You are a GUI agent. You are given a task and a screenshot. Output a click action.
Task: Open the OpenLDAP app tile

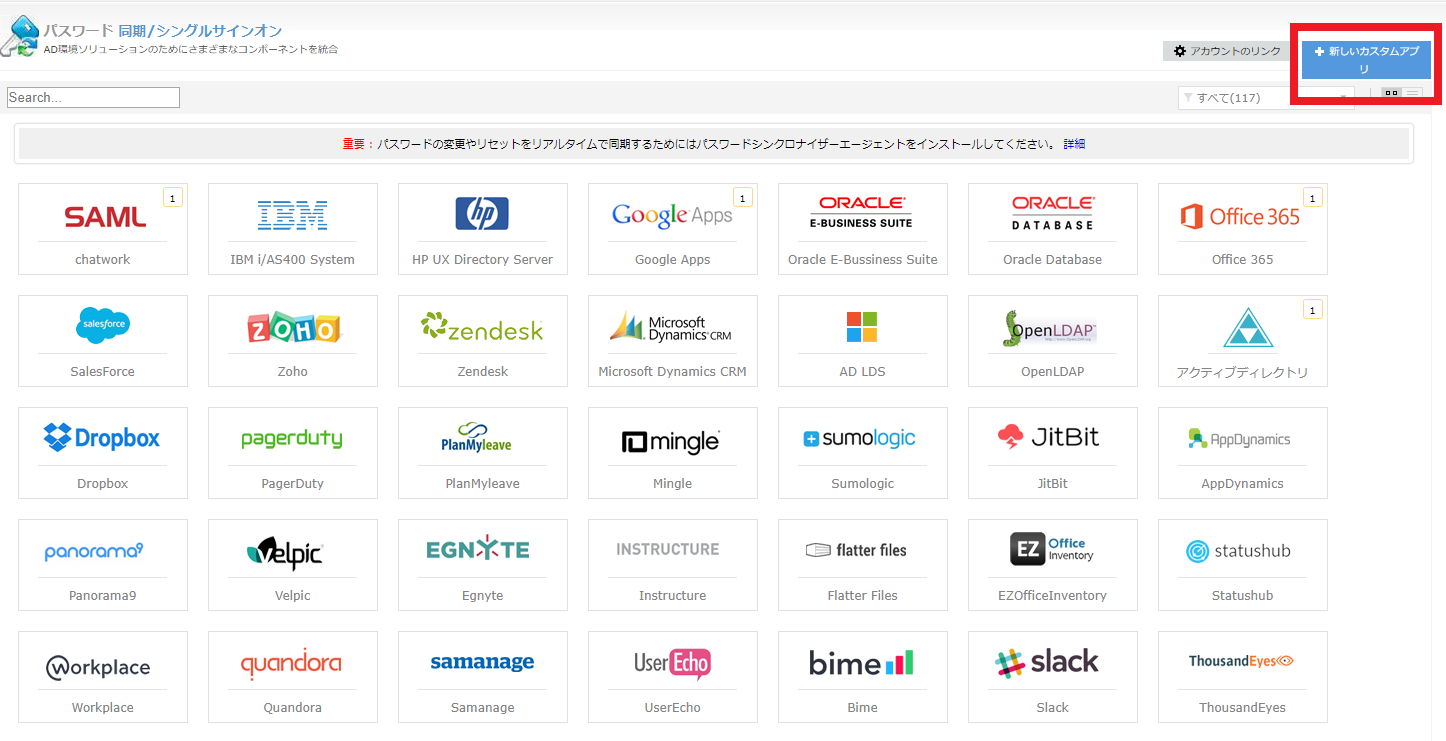click(x=1053, y=341)
